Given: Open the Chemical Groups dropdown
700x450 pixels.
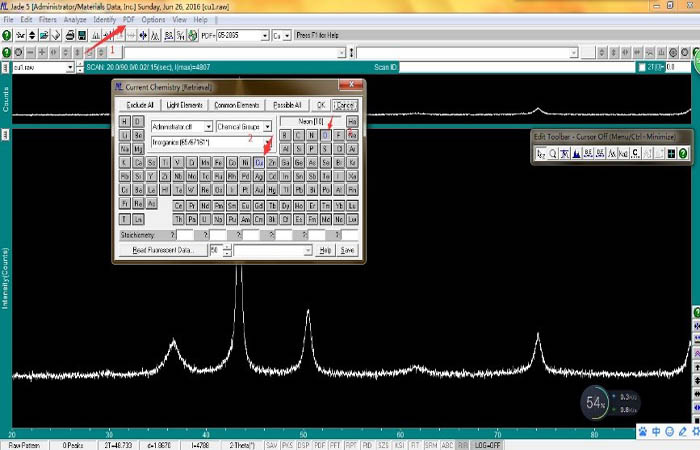Looking at the screenshot, I should point(268,127).
